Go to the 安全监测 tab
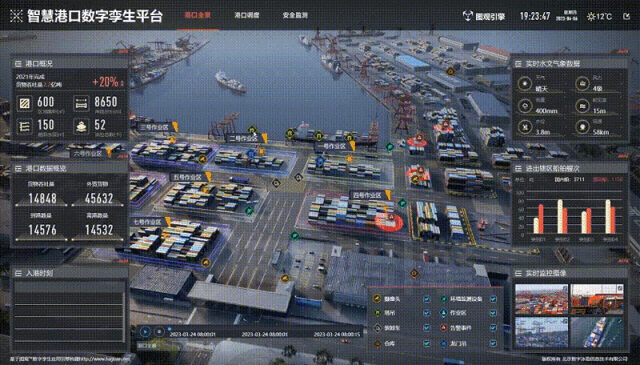This screenshot has width=640, height=365. (x=295, y=16)
